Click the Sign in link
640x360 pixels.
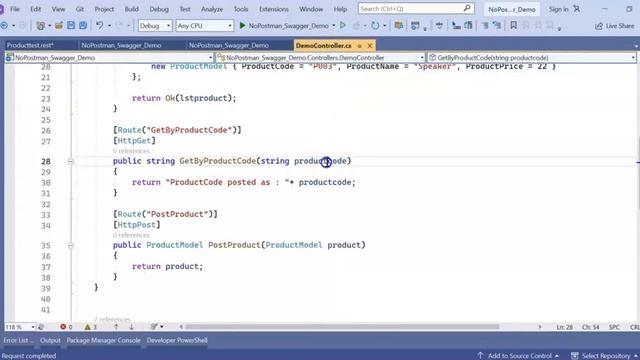point(558,9)
